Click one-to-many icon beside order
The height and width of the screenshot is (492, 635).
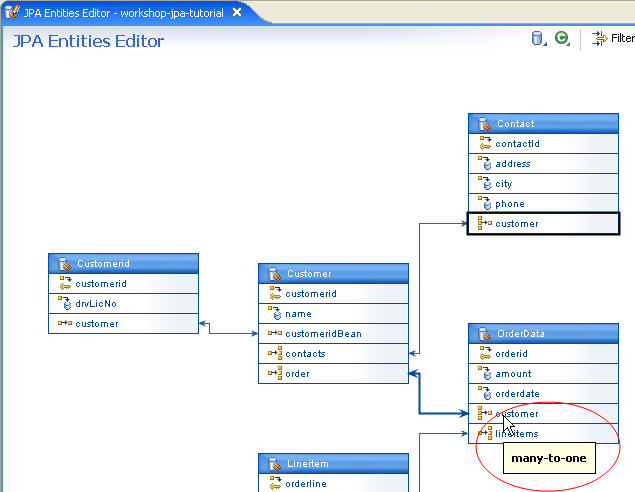tap(275, 373)
